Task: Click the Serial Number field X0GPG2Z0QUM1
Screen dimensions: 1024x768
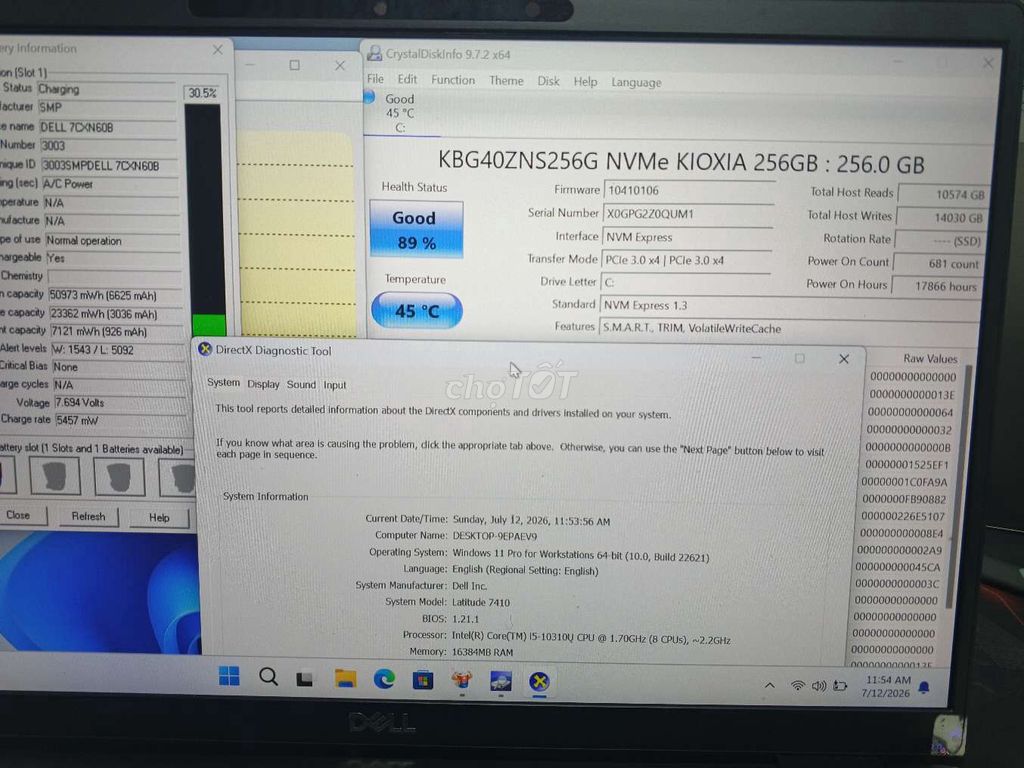Action: [x=688, y=214]
